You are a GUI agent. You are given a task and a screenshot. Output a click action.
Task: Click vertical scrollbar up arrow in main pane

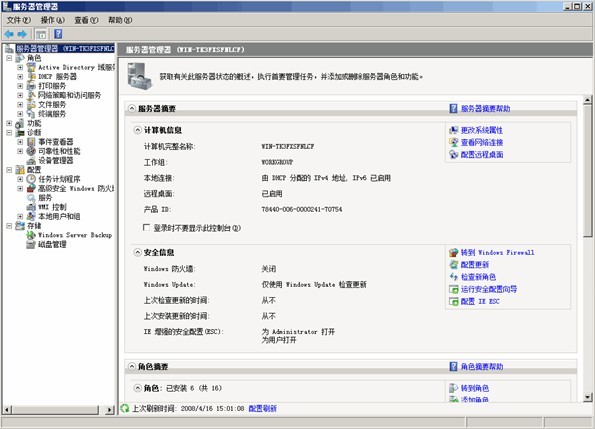[x=587, y=100]
